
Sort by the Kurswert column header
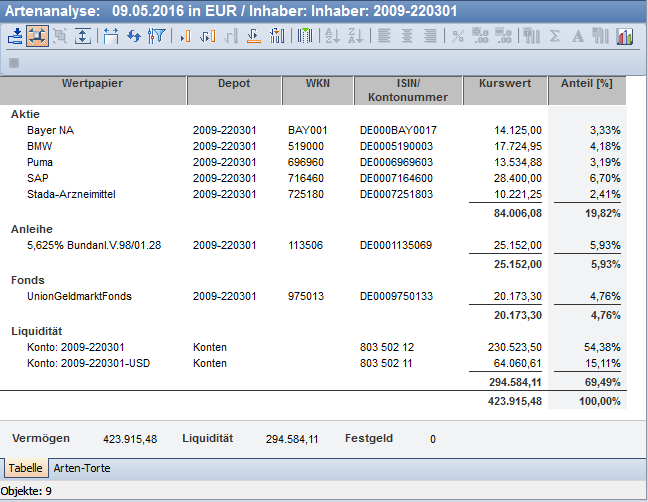[504, 84]
